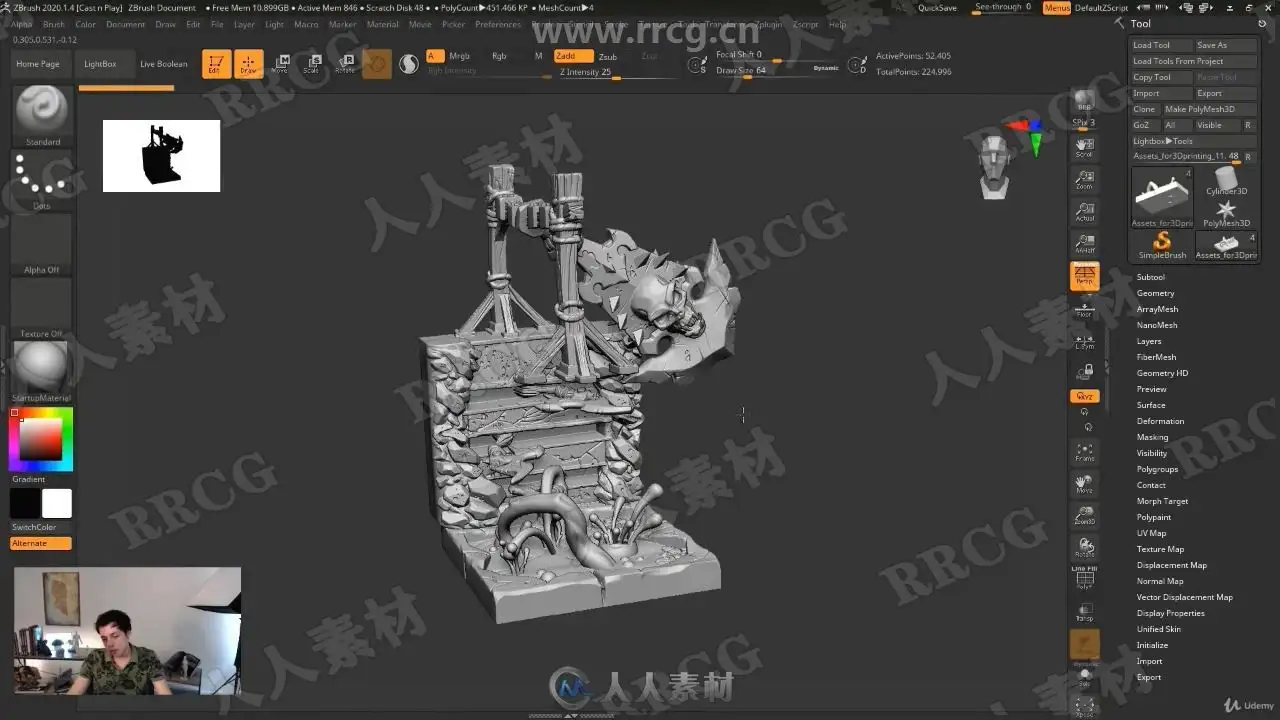Pick a color in the color picker square
1280x720 pixels.
pos(41,439)
